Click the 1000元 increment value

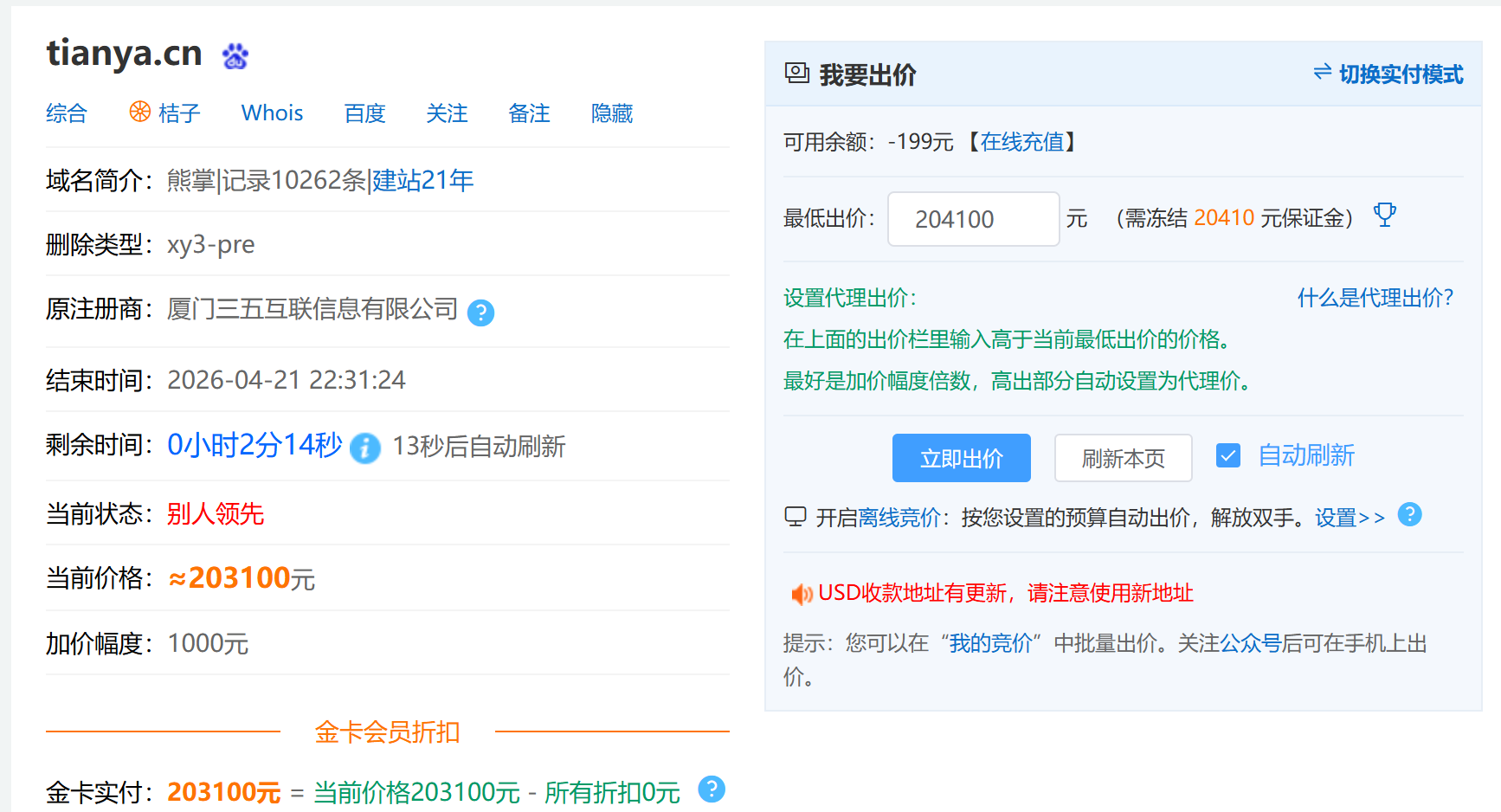pos(208,643)
